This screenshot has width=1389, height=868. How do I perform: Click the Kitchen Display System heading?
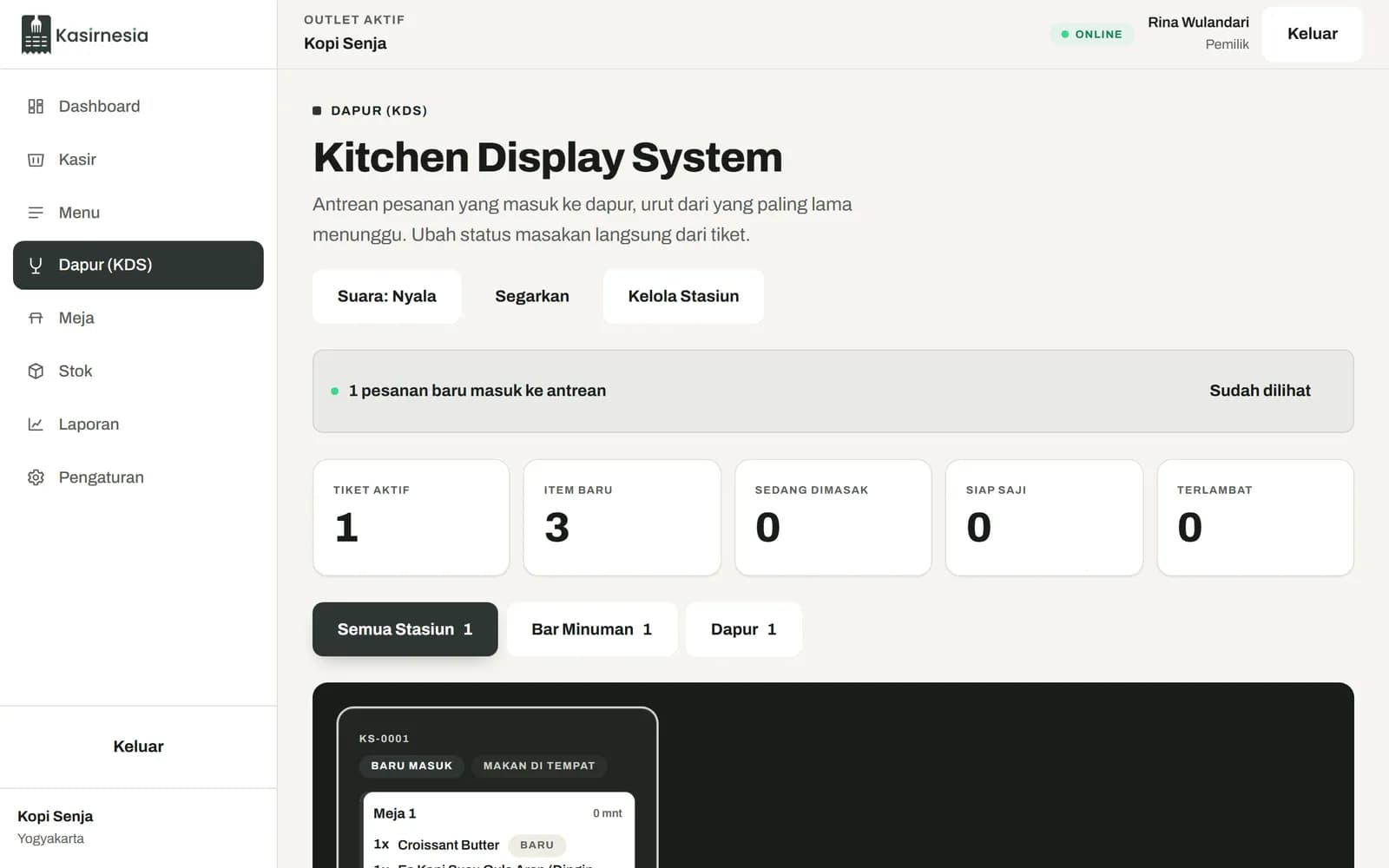[548, 157]
